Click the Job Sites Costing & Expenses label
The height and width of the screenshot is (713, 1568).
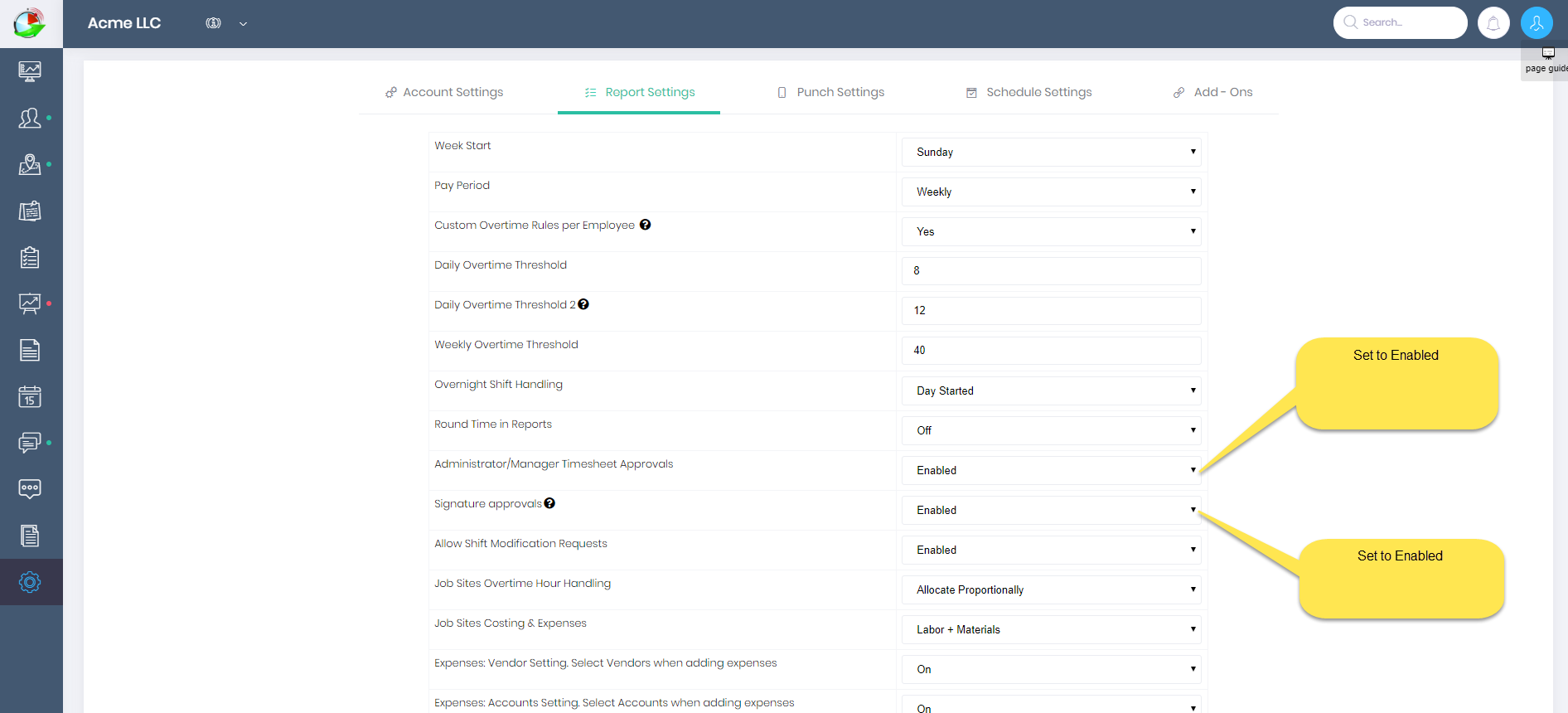(511, 623)
